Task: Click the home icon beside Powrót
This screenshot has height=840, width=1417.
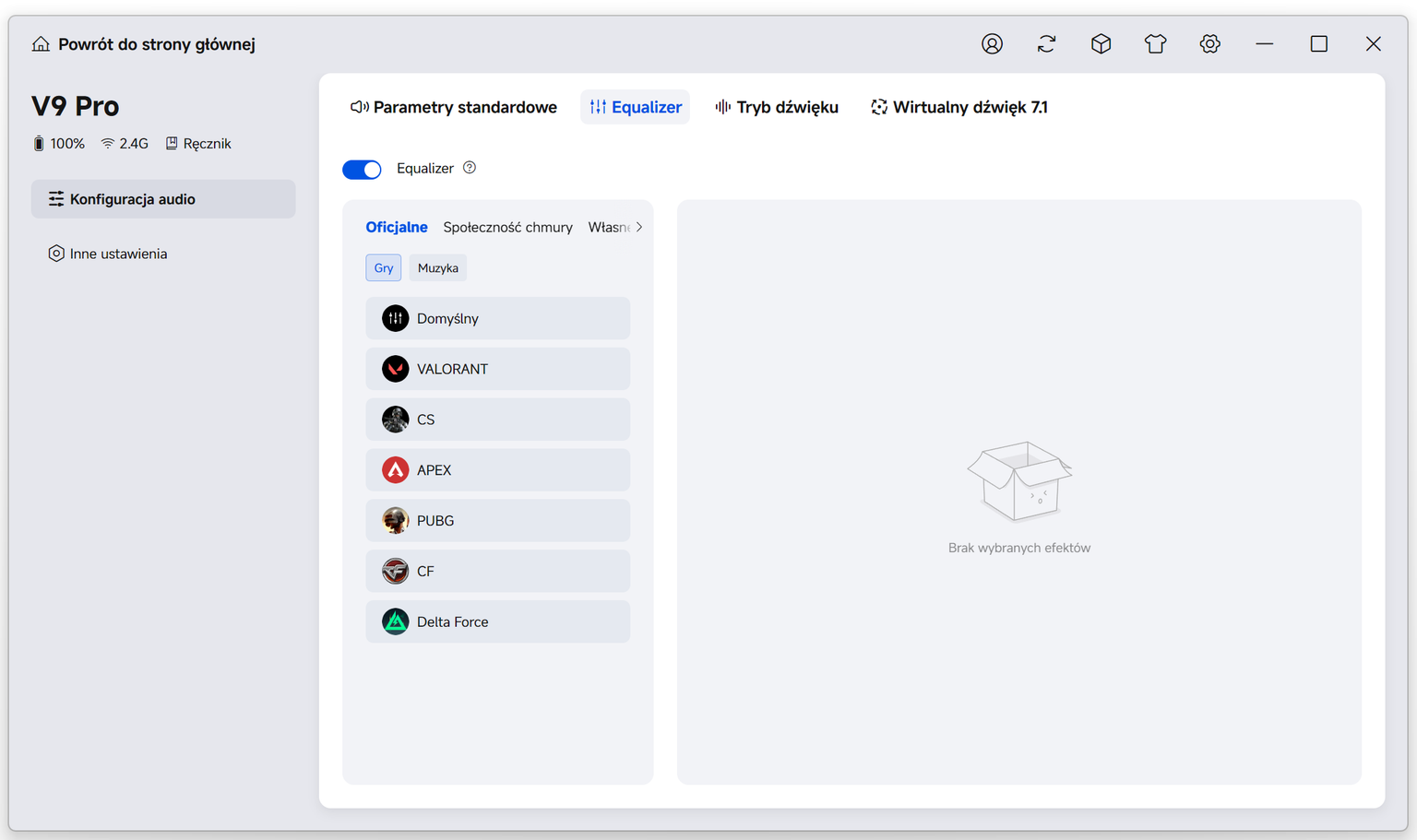Action: pos(41,44)
